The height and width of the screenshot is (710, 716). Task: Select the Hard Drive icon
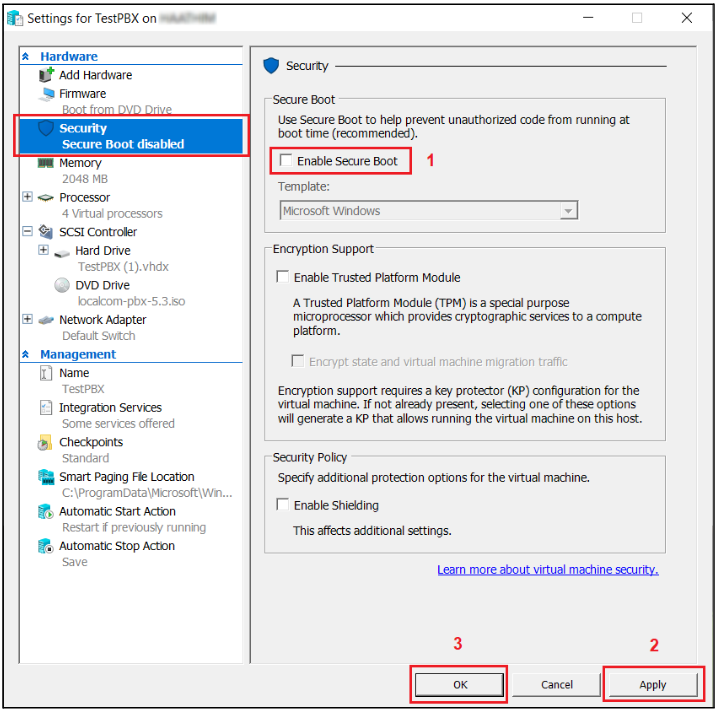coord(62,251)
